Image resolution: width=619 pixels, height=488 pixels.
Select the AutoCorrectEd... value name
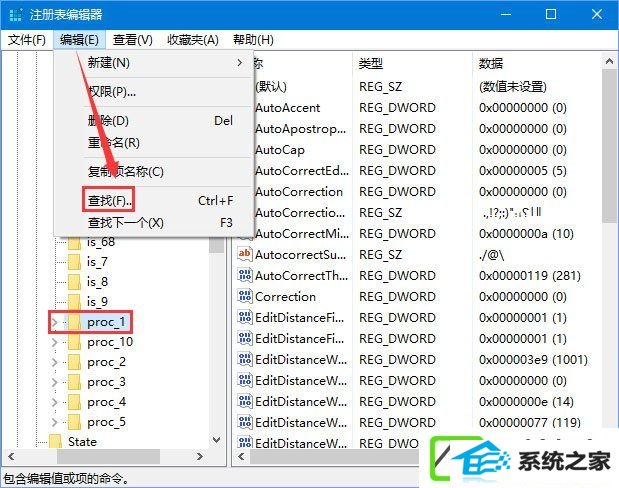(302, 170)
